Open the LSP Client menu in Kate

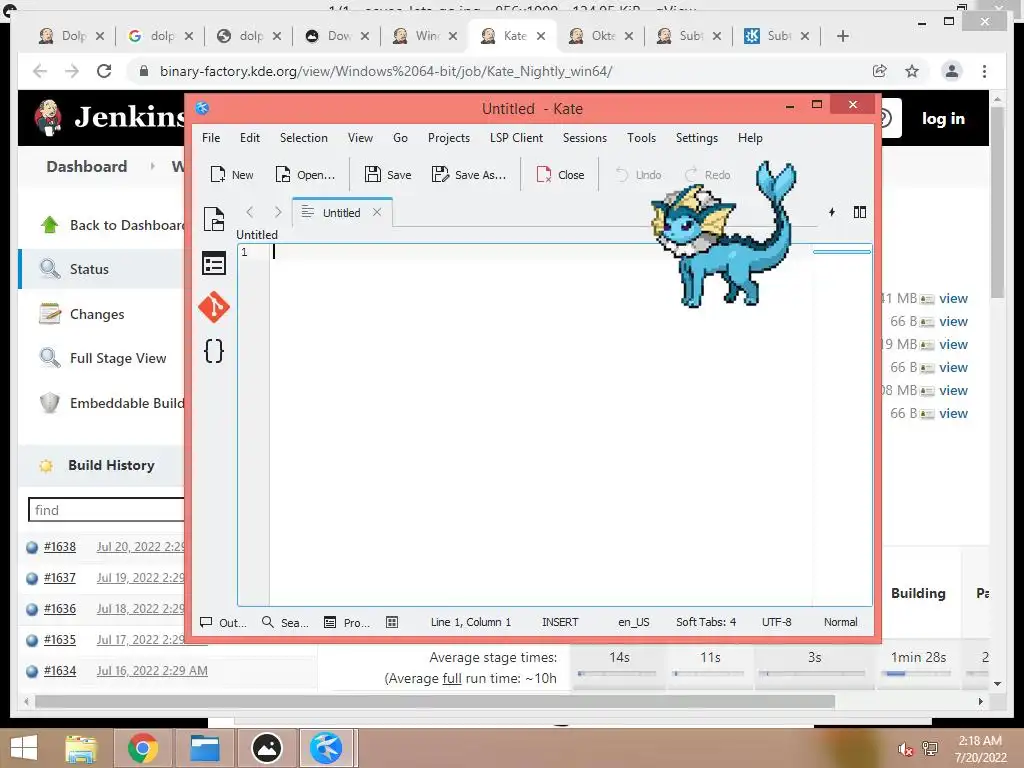click(516, 138)
